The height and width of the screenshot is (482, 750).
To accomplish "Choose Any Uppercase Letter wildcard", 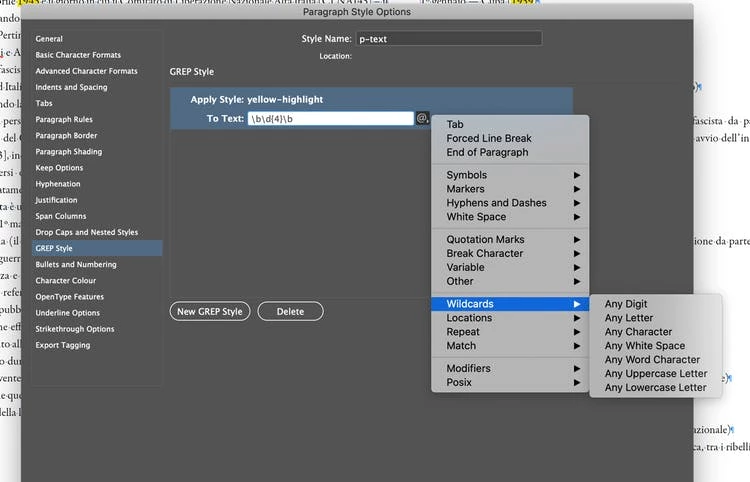I will 655,373.
